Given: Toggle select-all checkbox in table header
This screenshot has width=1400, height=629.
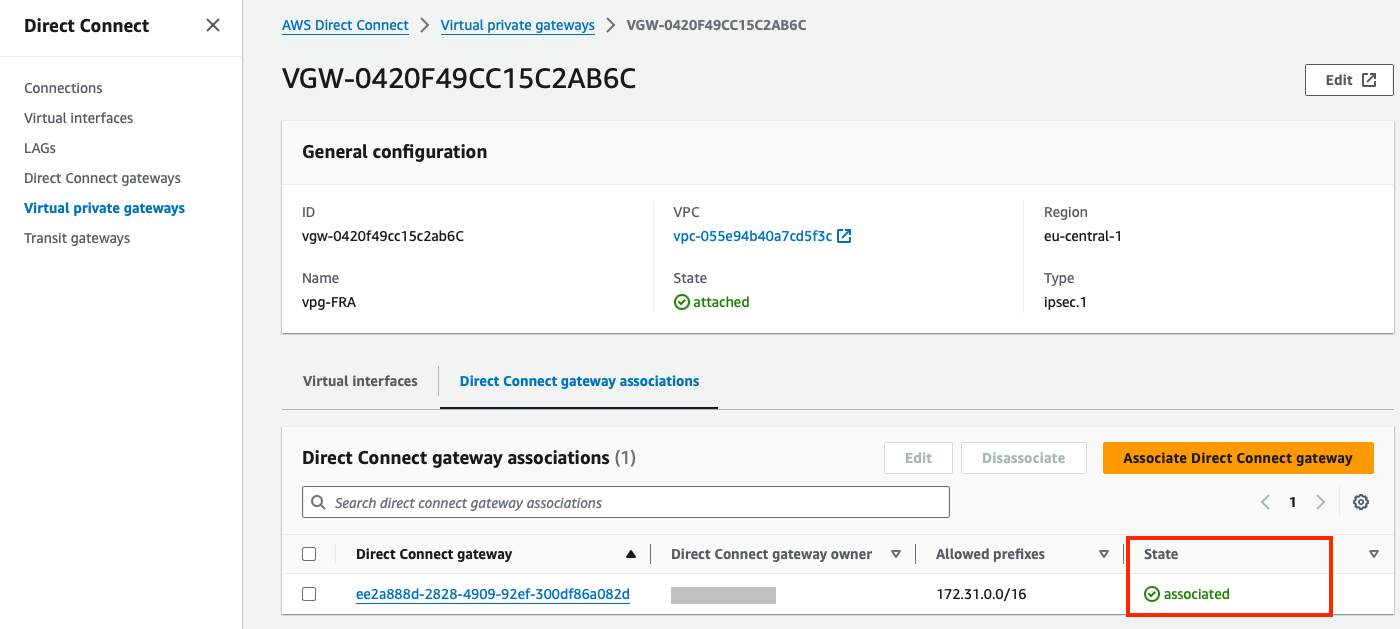Looking at the screenshot, I should [309, 554].
